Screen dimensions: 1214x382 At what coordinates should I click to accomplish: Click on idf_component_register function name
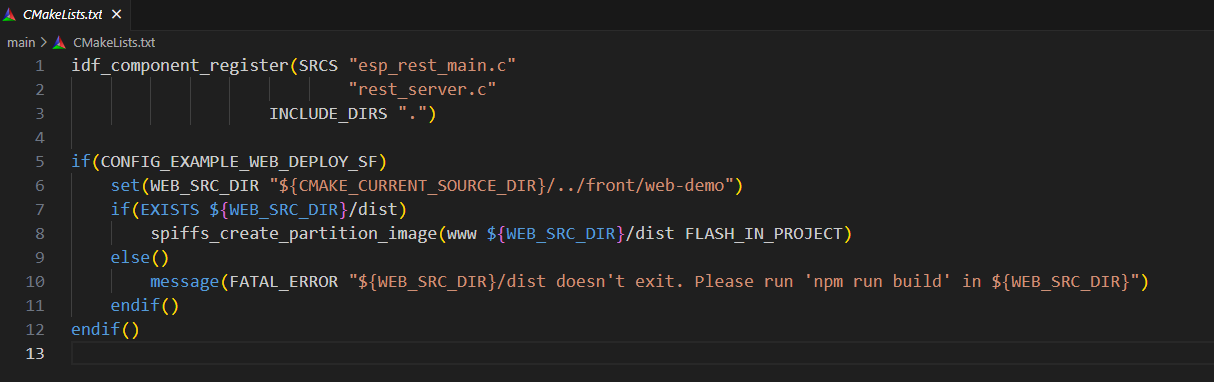(x=179, y=66)
